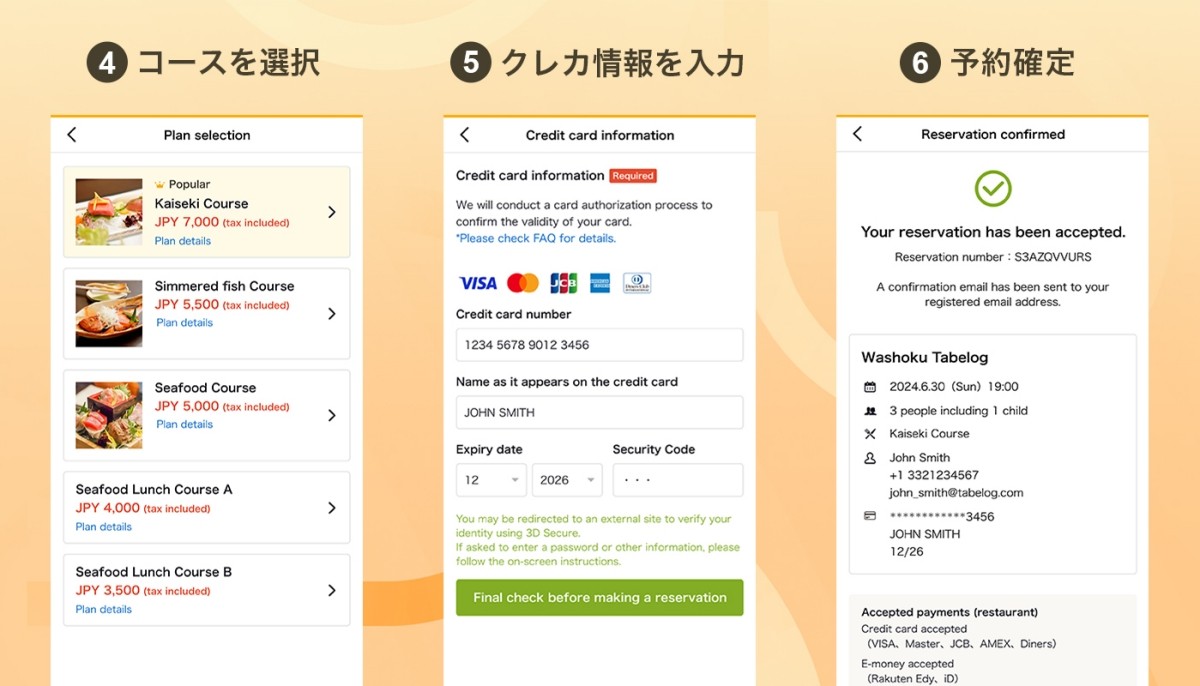Image resolution: width=1200 pixels, height=686 pixels.
Task: Click the Seafood Course food thumbnail
Action: (109, 415)
